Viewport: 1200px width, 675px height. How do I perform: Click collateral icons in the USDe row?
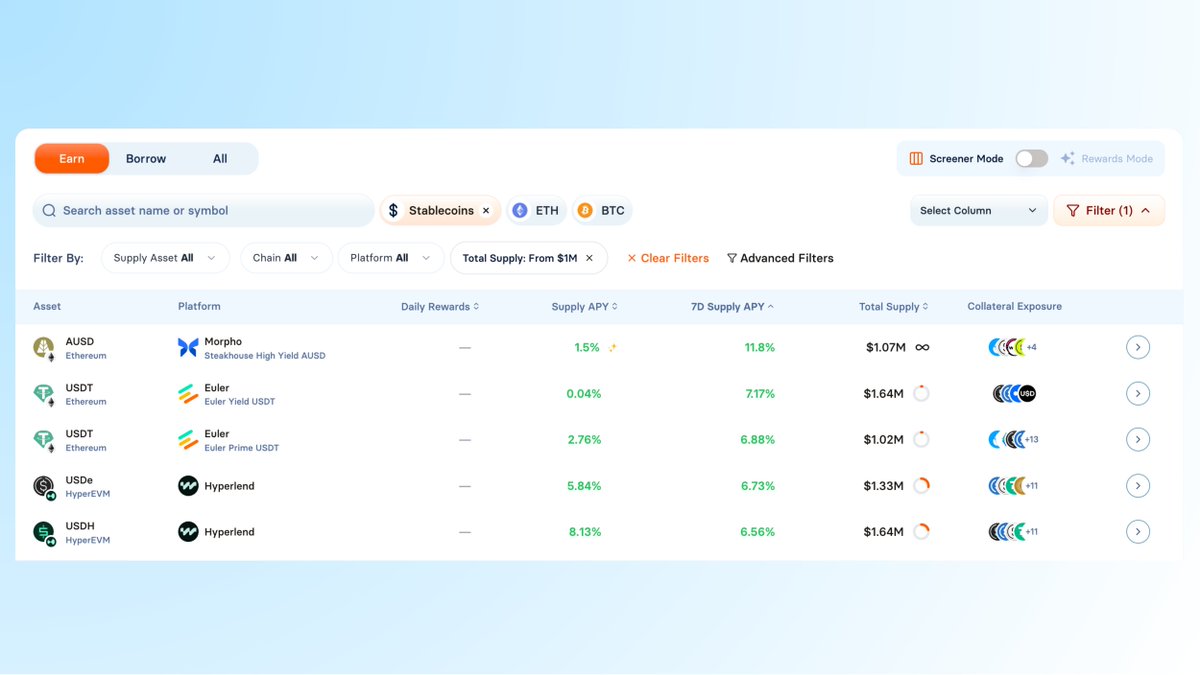[1014, 486]
